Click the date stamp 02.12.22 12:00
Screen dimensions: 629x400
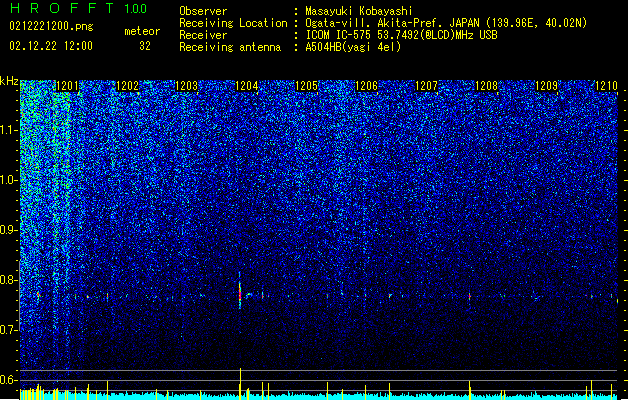tap(51, 46)
